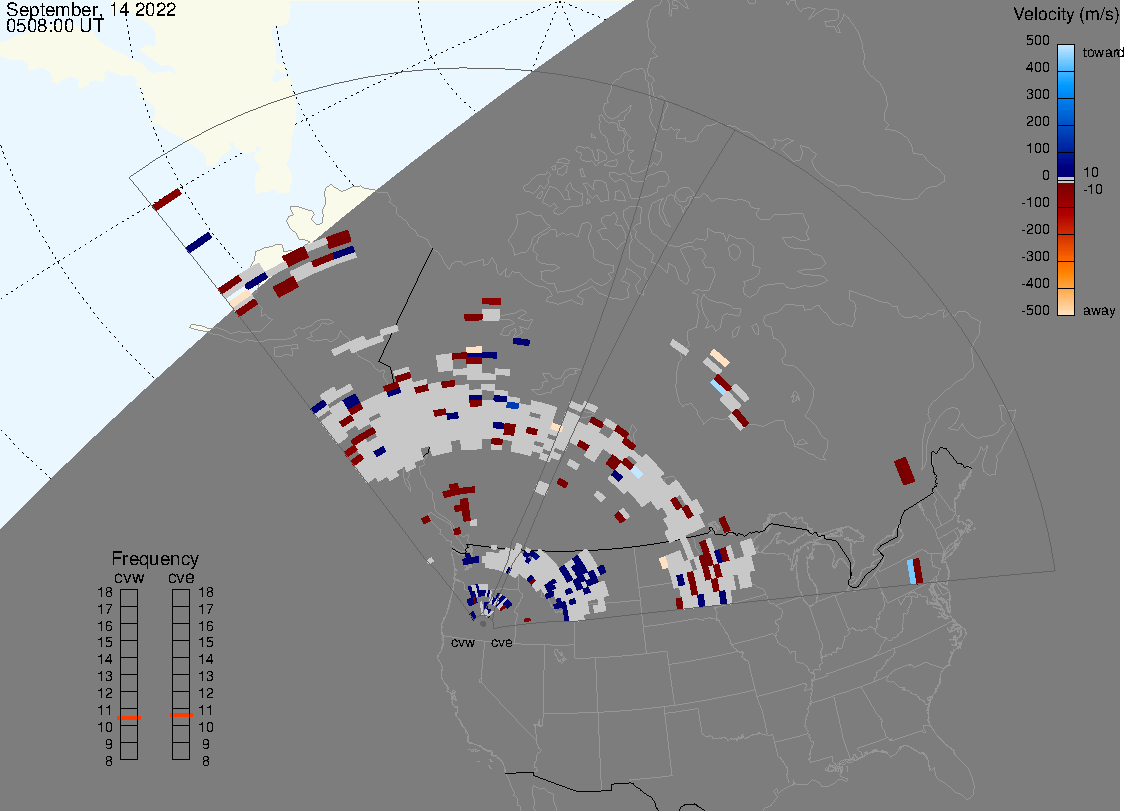Click the -300 tick label on the velocity scale
The image size is (1124, 811).
[x=1035, y=256]
